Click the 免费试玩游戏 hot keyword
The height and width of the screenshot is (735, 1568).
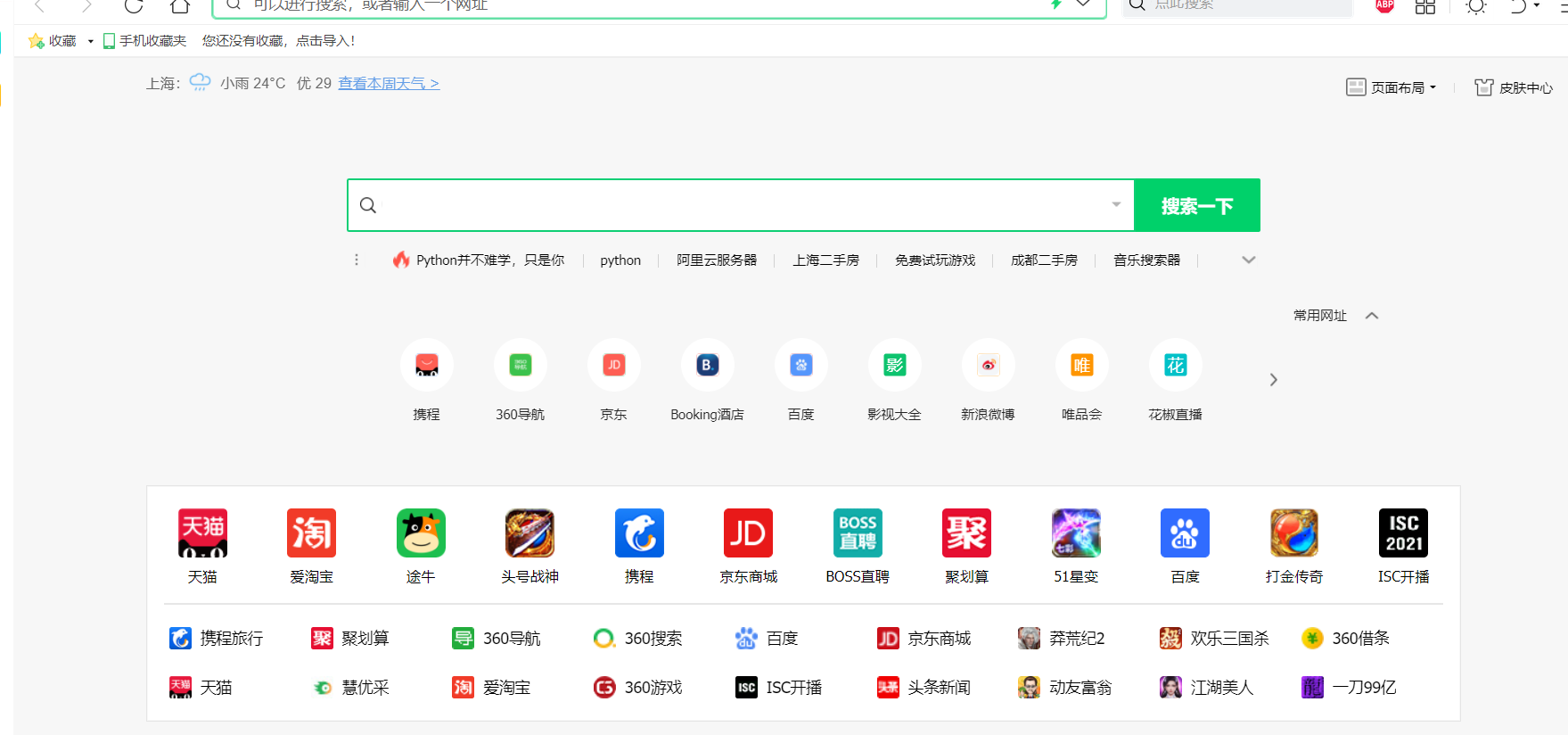click(x=935, y=260)
